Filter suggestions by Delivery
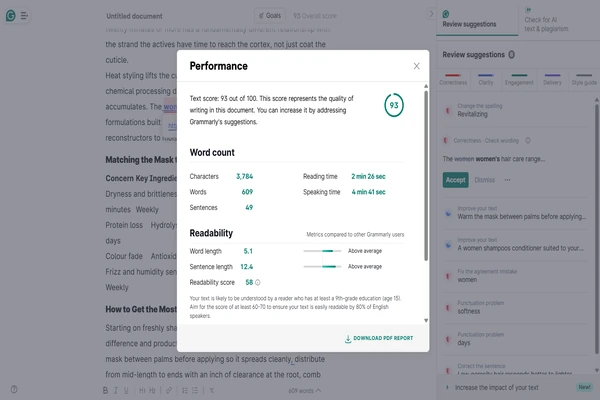 552,79
